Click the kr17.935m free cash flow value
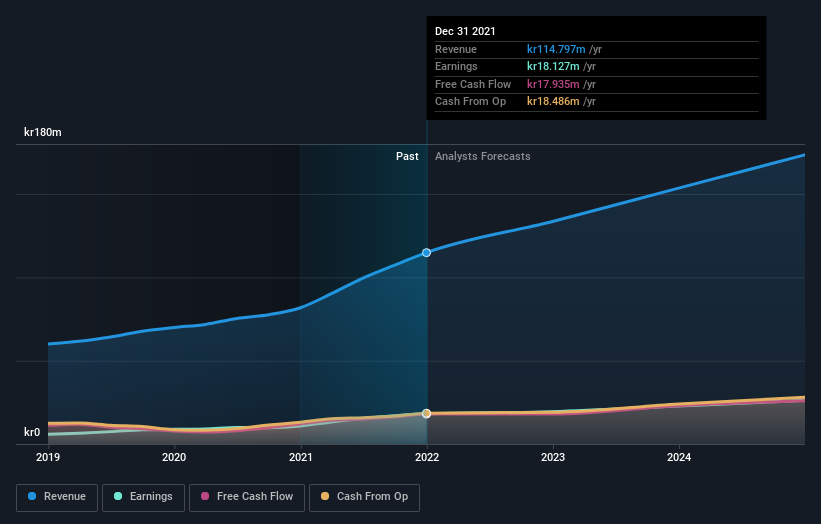 click(553, 84)
